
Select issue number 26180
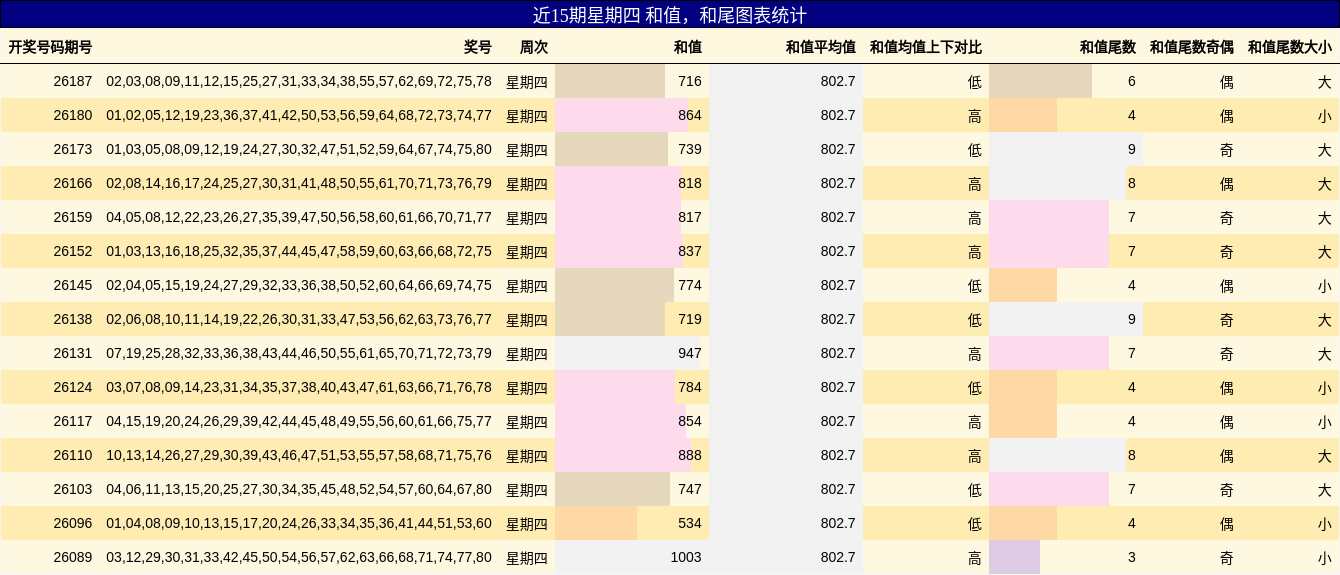pyautogui.click(x=73, y=115)
